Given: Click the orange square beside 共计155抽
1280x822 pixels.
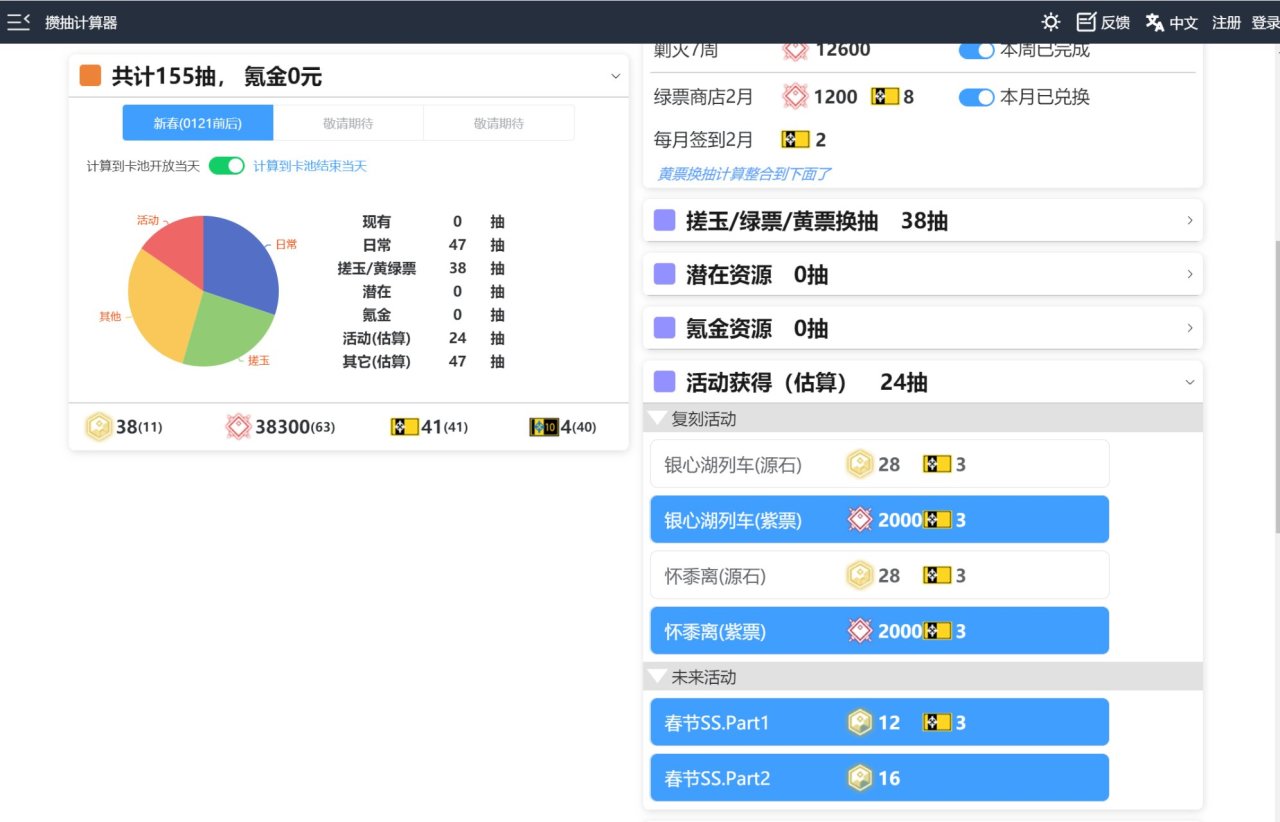Looking at the screenshot, I should click(x=90, y=76).
